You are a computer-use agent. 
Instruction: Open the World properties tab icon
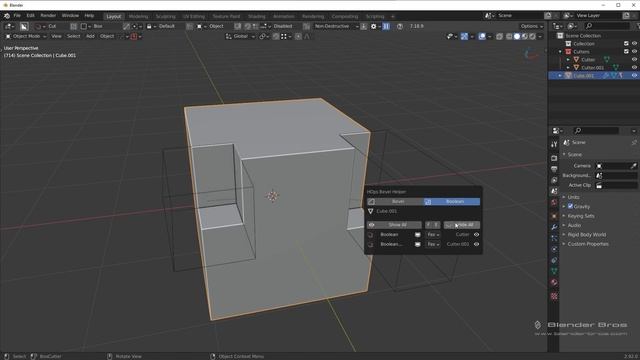(x=554, y=202)
